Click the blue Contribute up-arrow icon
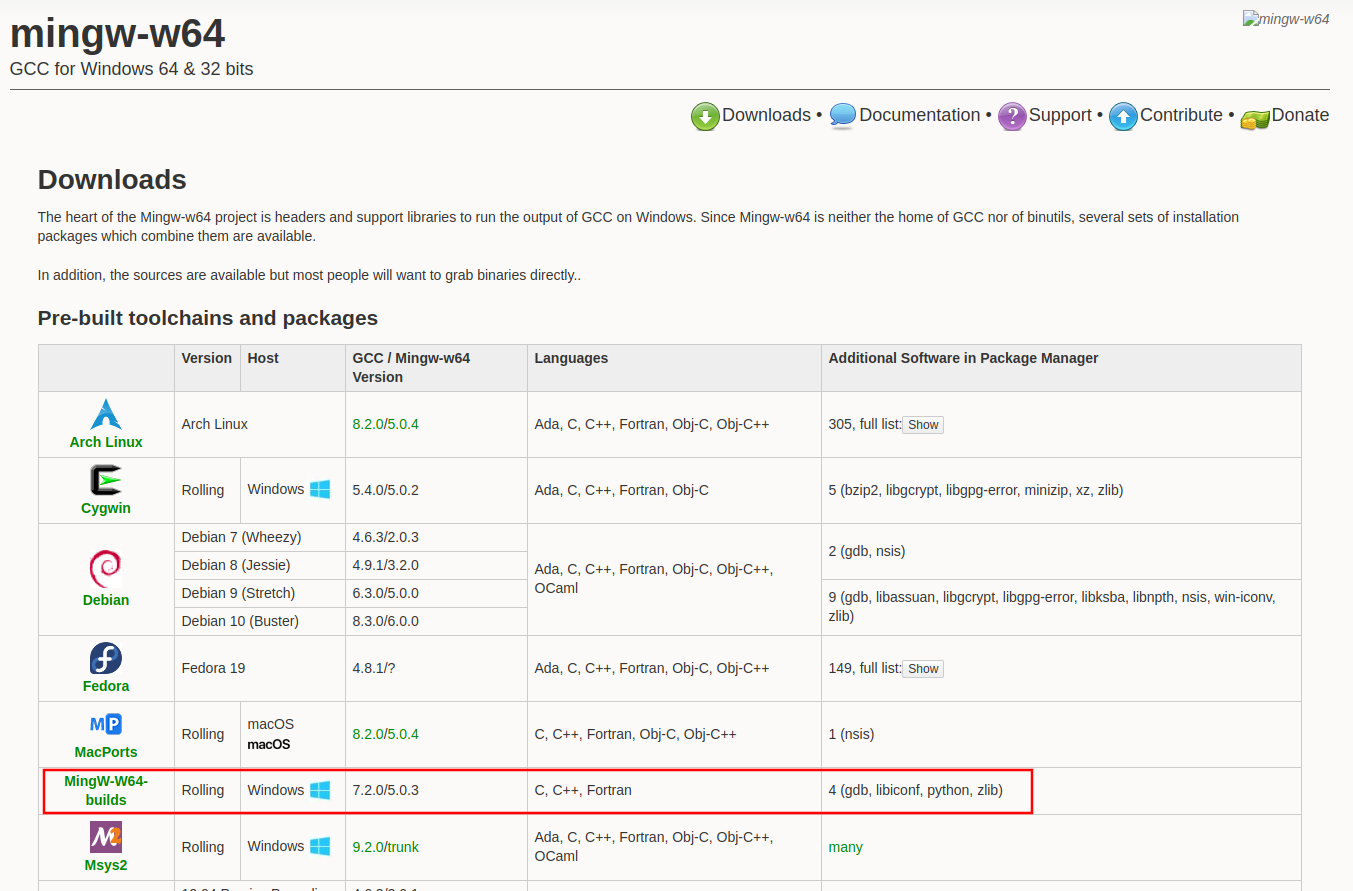This screenshot has width=1353, height=891. [1123, 117]
